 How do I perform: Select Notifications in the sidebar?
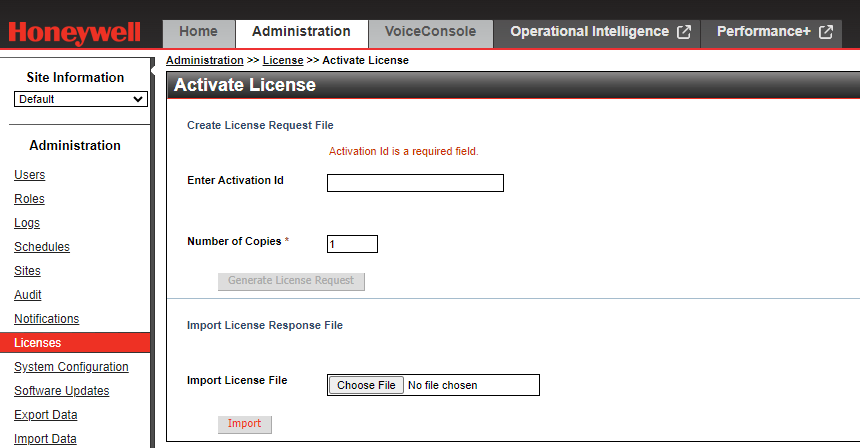pos(46,319)
